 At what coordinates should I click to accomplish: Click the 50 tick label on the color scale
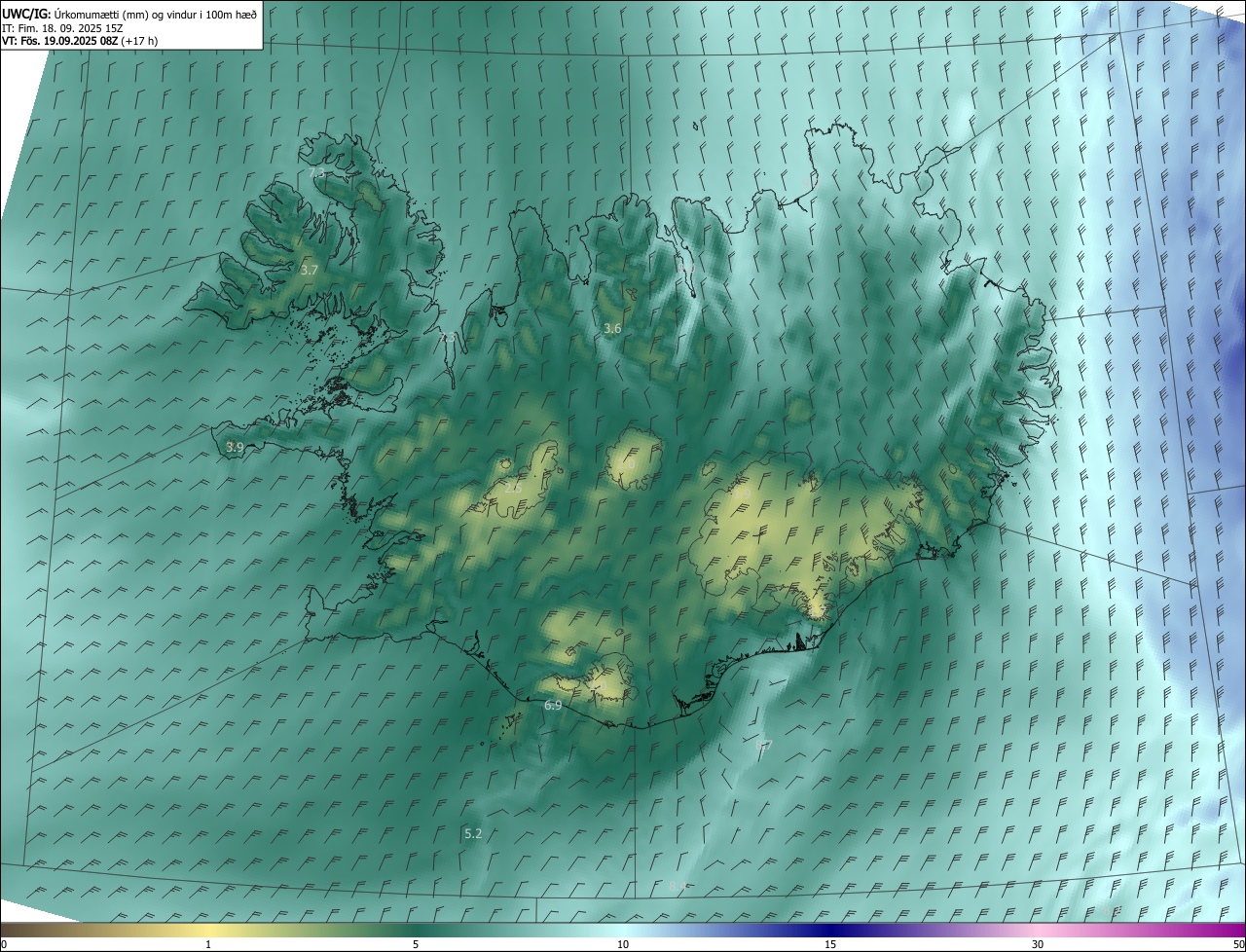click(x=1238, y=944)
